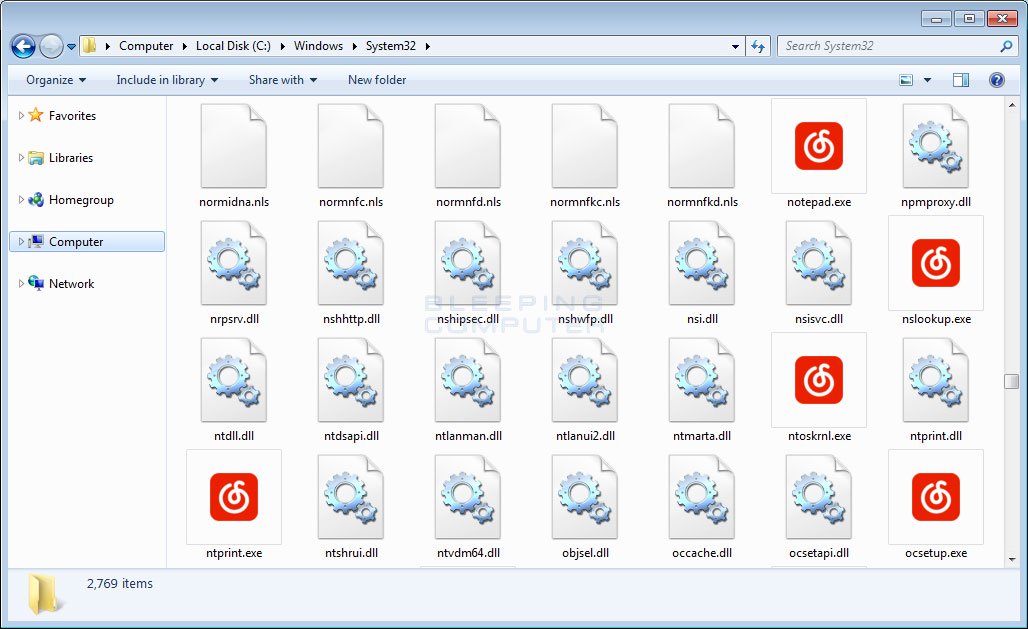Image resolution: width=1028 pixels, height=629 pixels.
Task: Select the normidna.nls file
Action: (233, 147)
